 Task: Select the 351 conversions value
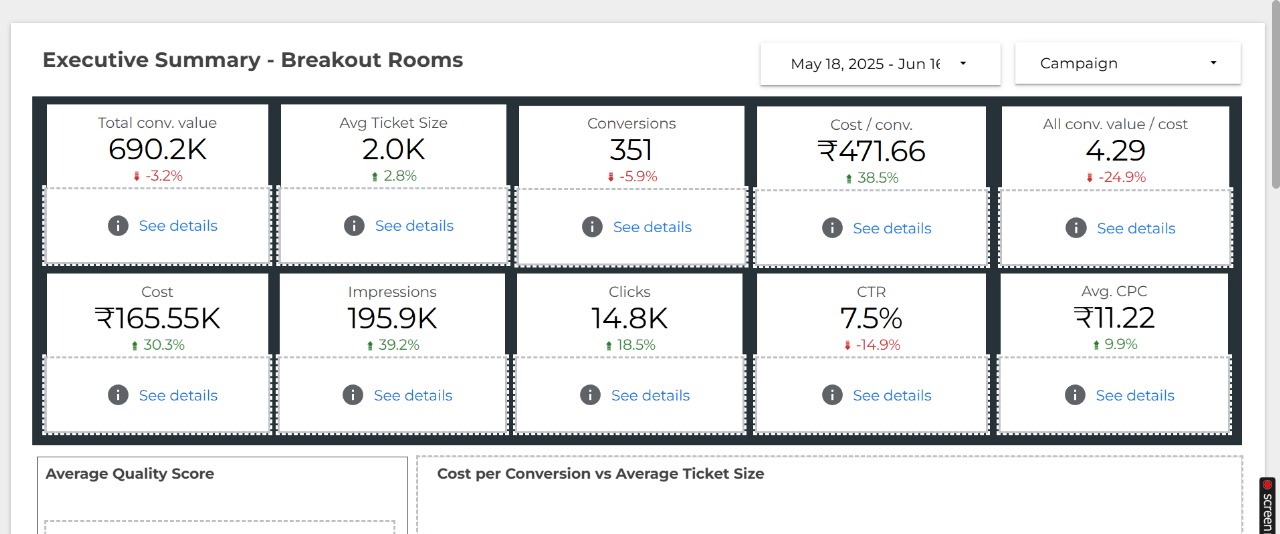631,150
